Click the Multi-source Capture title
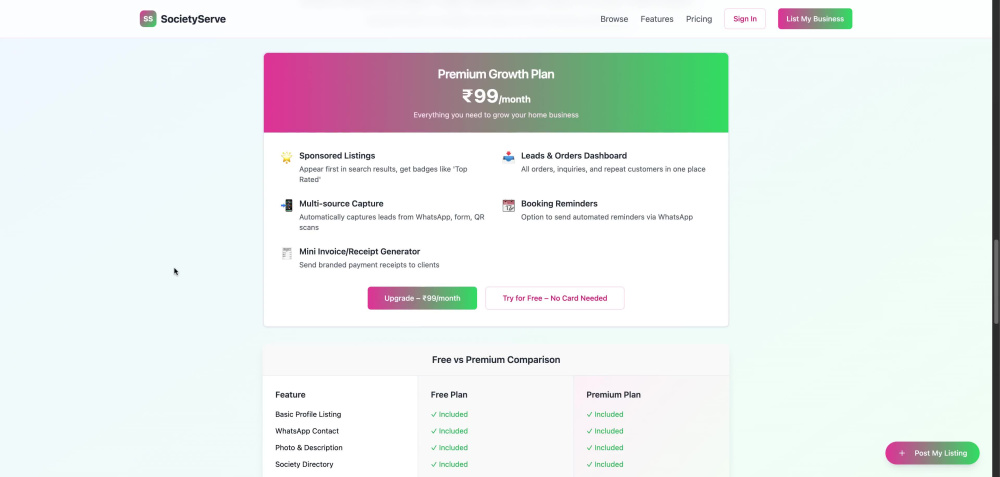Viewport: 1000px width, 477px height. pyautogui.click(x=341, y=203)
